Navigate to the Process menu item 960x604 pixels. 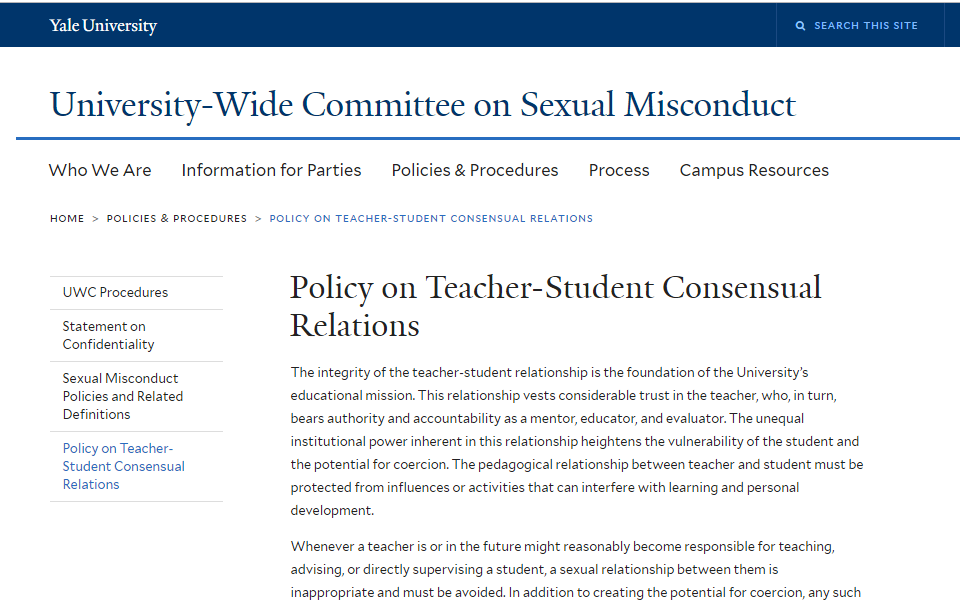tap(619, 170)
